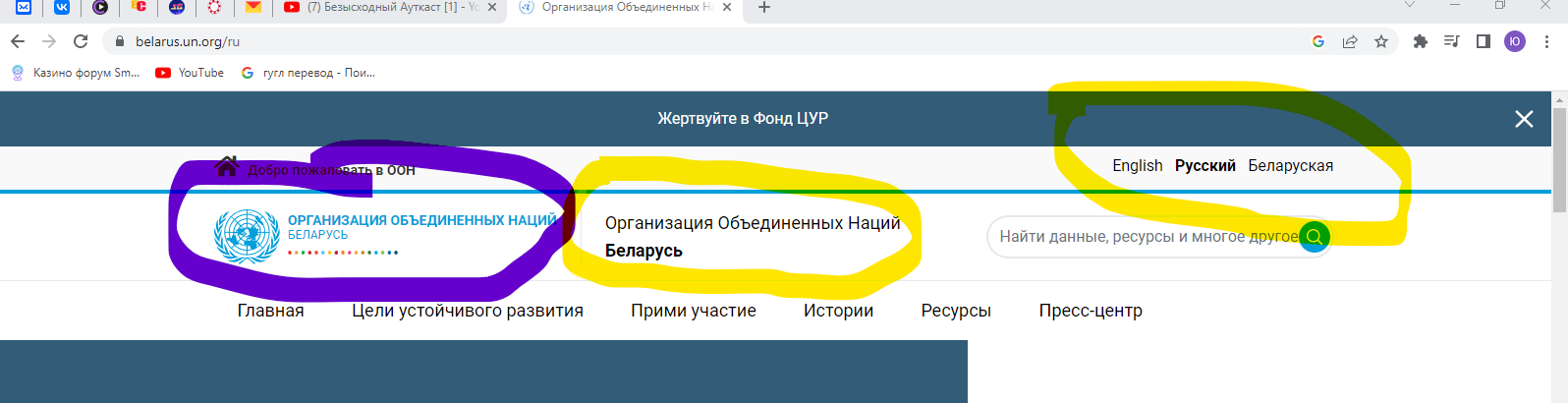Close the Организация Объединенных Наций tab
The image size is (1568, 403).
pos(727,7)
